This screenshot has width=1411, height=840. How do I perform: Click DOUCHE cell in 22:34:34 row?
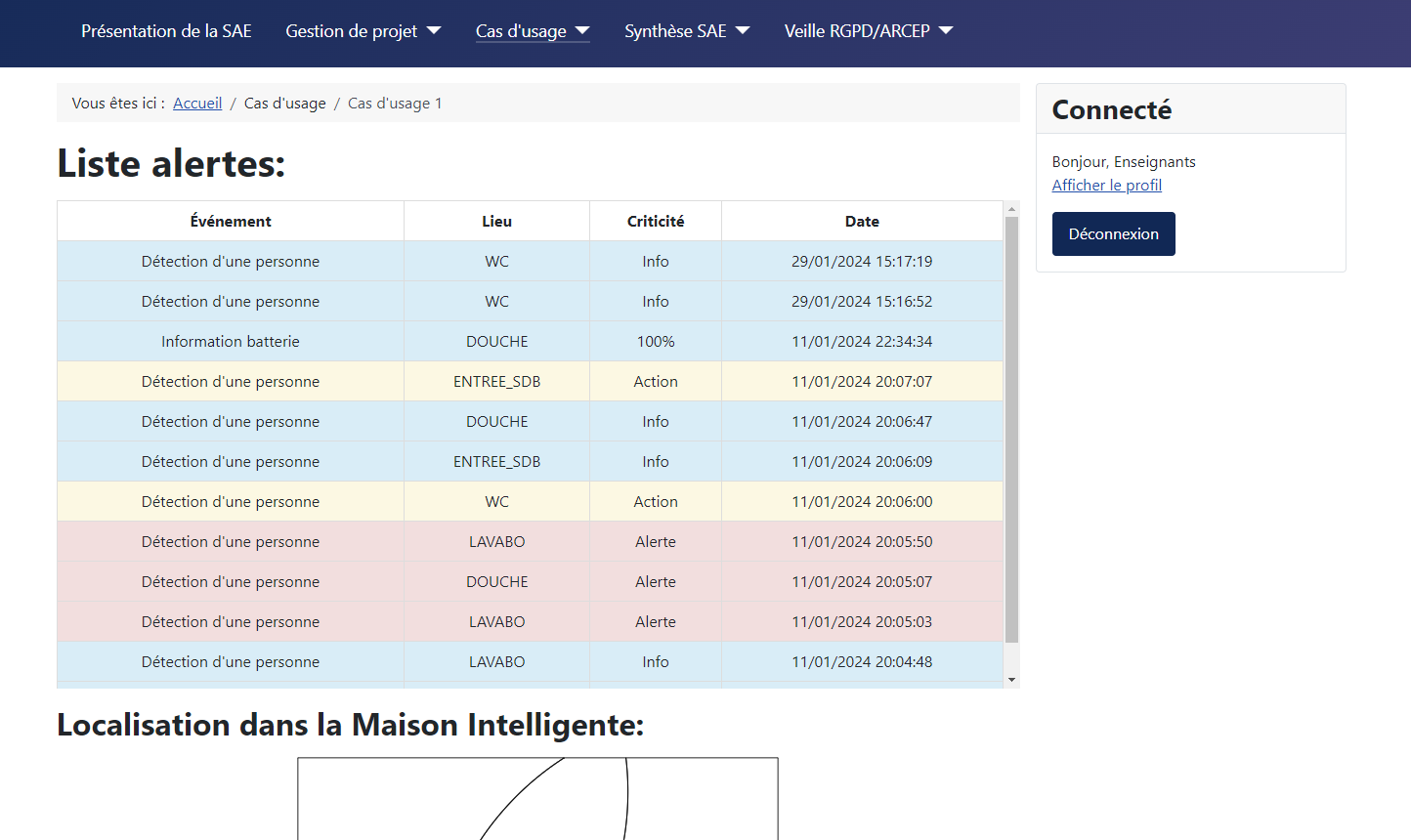pyautogui.click(x=496, y=341)
